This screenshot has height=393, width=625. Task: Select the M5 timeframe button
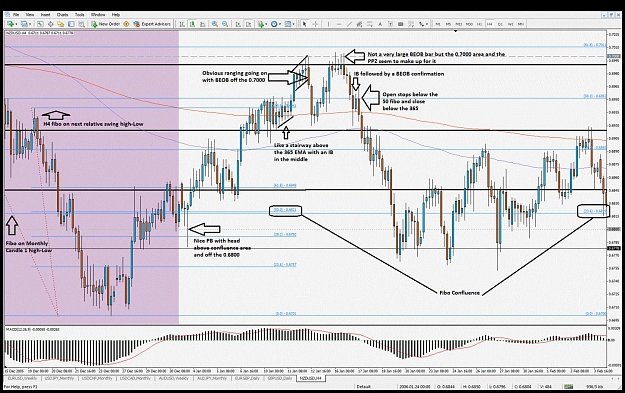[448, 24]
